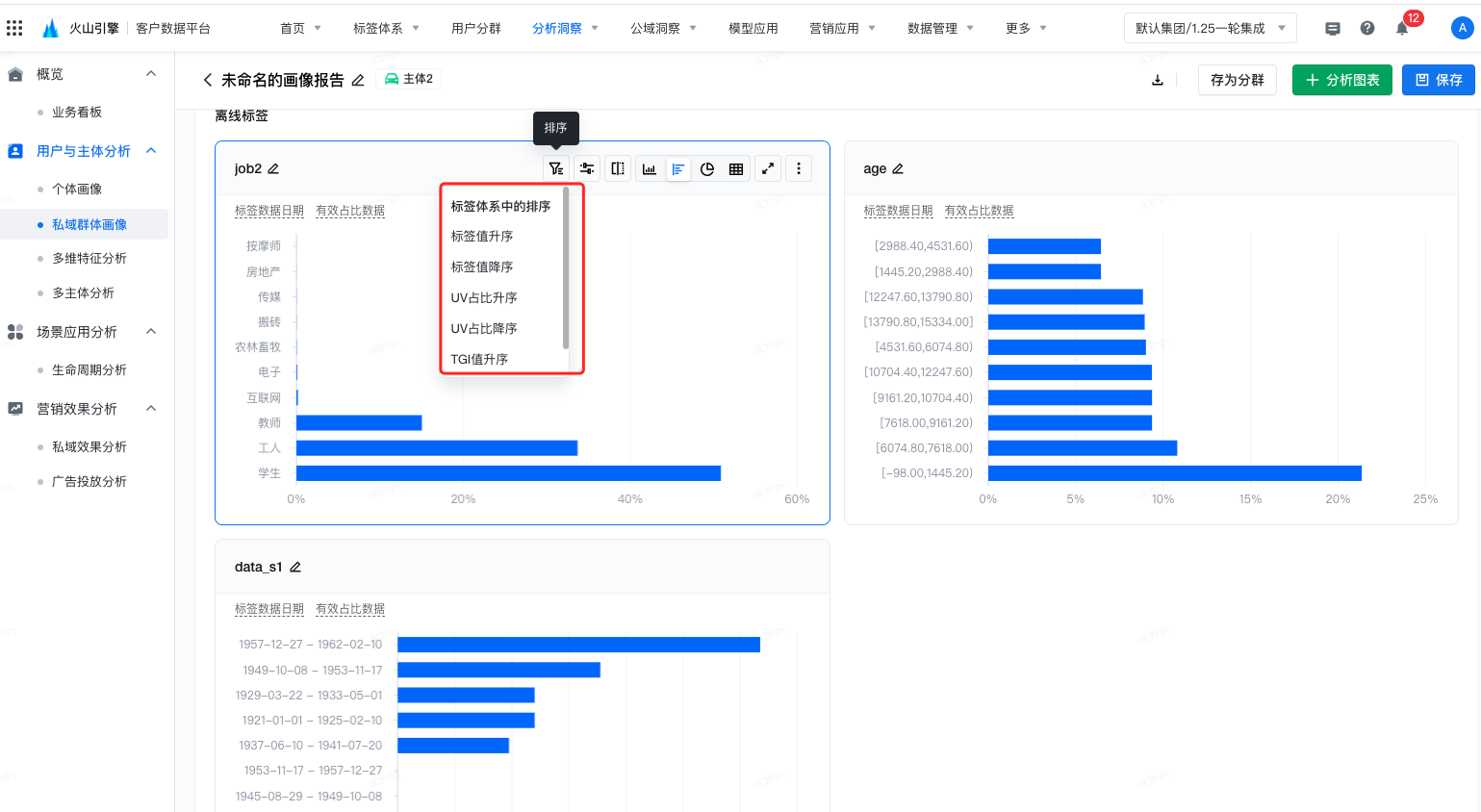Open the user avatar A
The image size is (1481, 812).
pos(1462,28)
